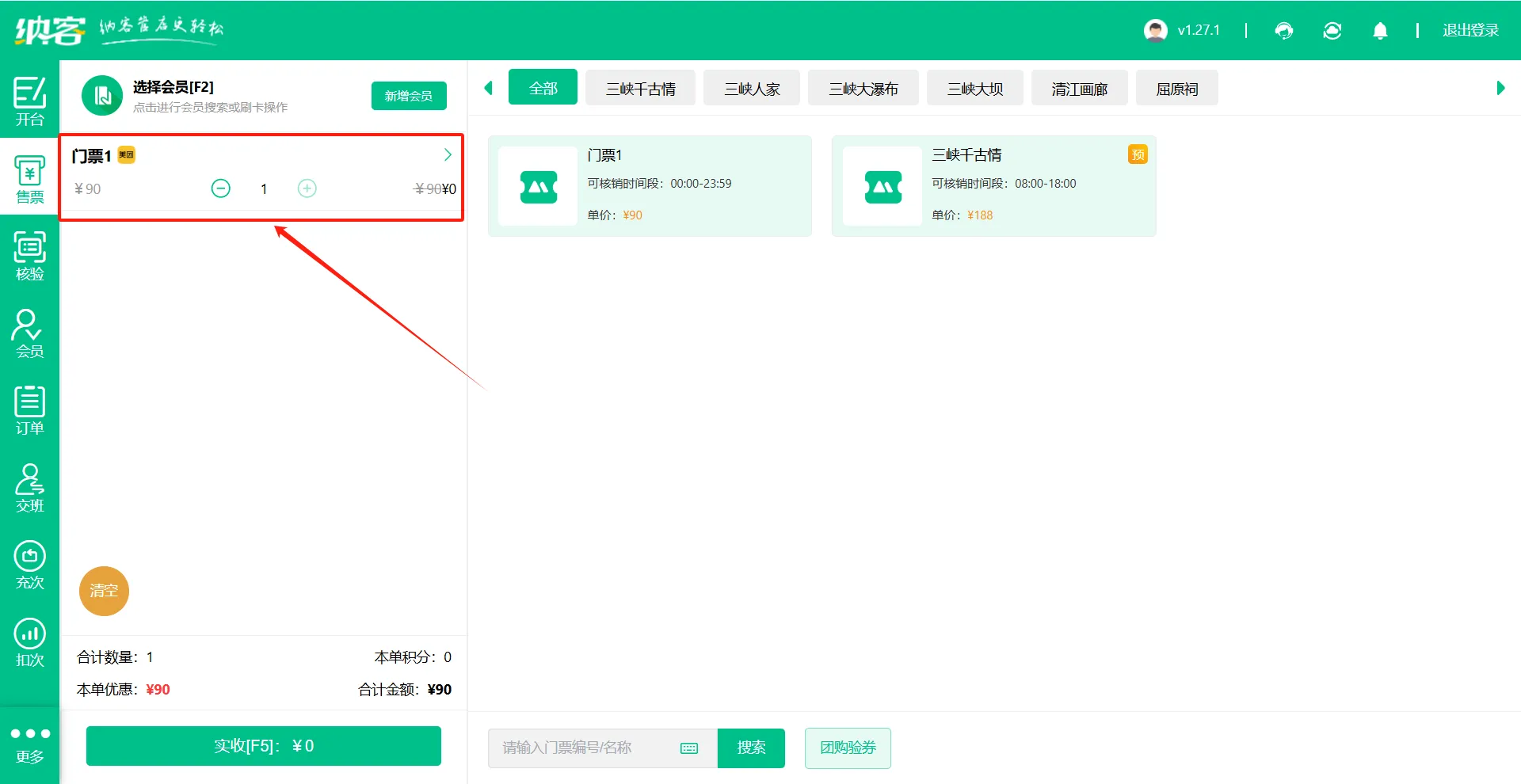This screenshot has height=784, width=1521.
Task: Decrease 门票1 quantity with minus button
Action: pos(221,188)
